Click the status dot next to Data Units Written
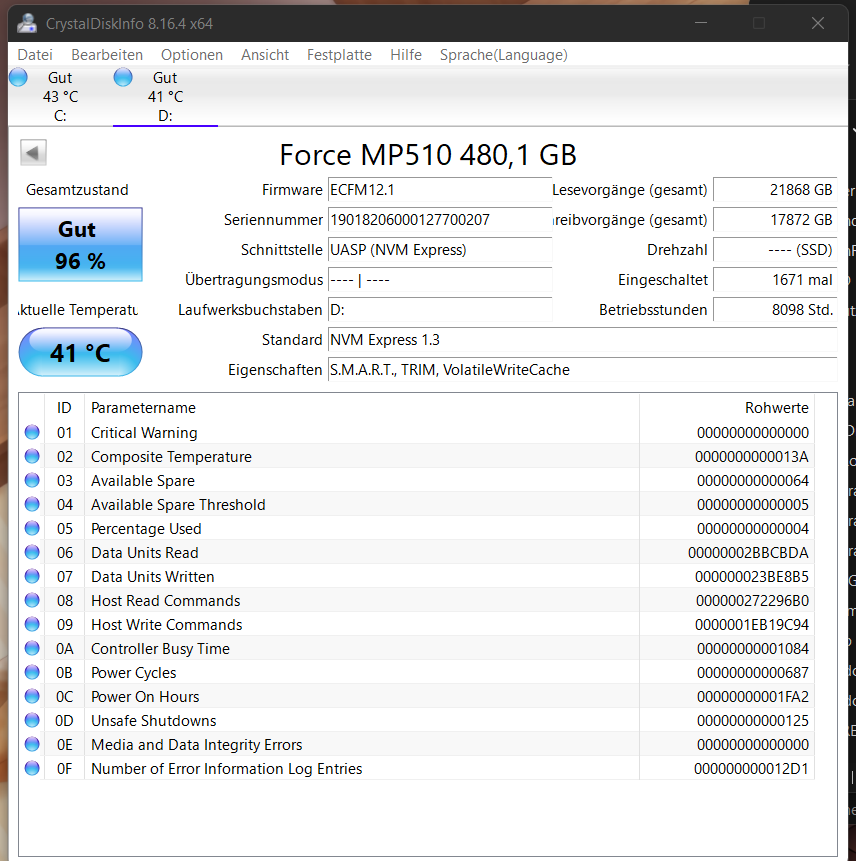The width and height of the screenshot is (856, 861). click(32, 576)
